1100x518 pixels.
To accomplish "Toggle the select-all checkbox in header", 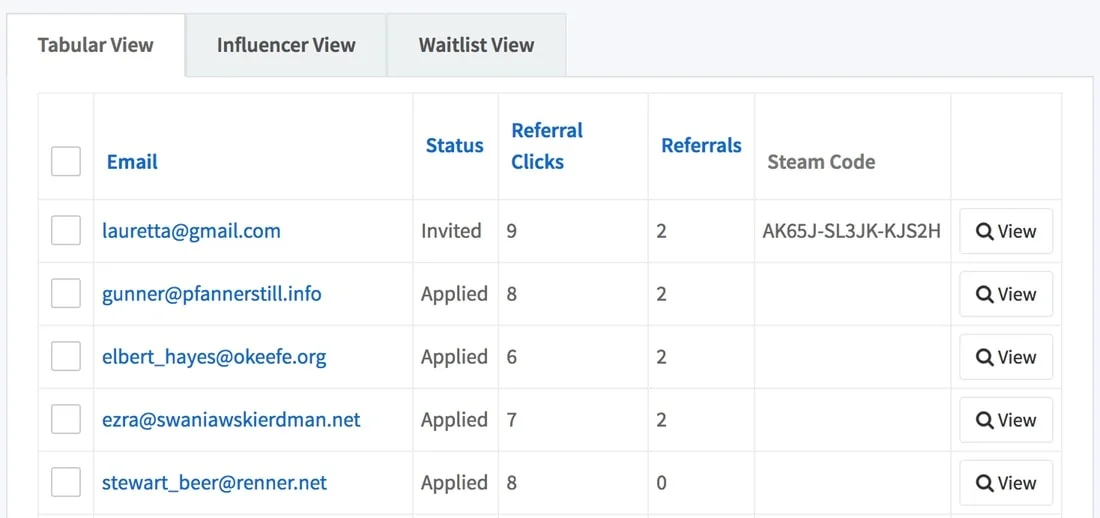I will click(x=66, y=161).
